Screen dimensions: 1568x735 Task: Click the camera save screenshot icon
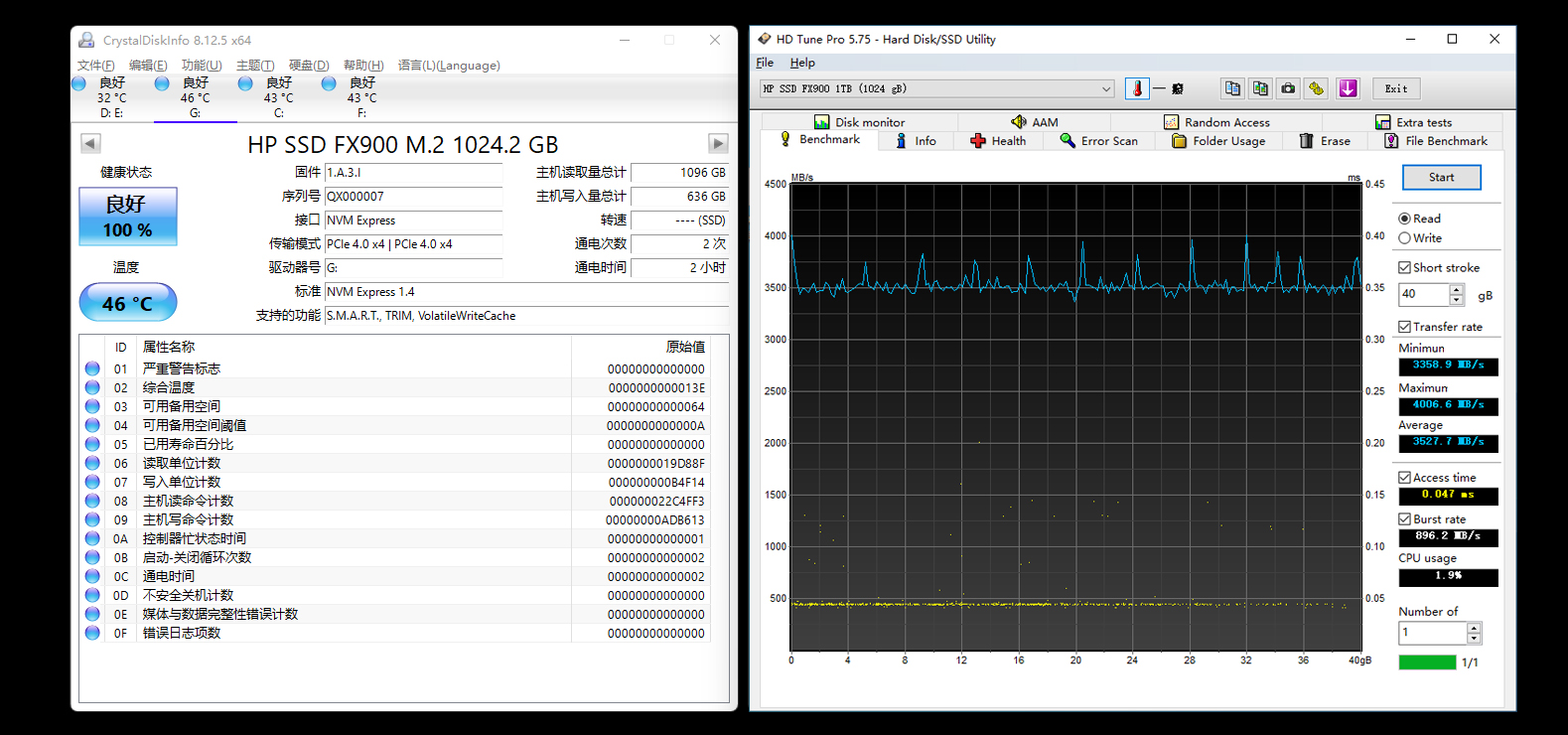pyautogui.click(x=1288, y=88)
